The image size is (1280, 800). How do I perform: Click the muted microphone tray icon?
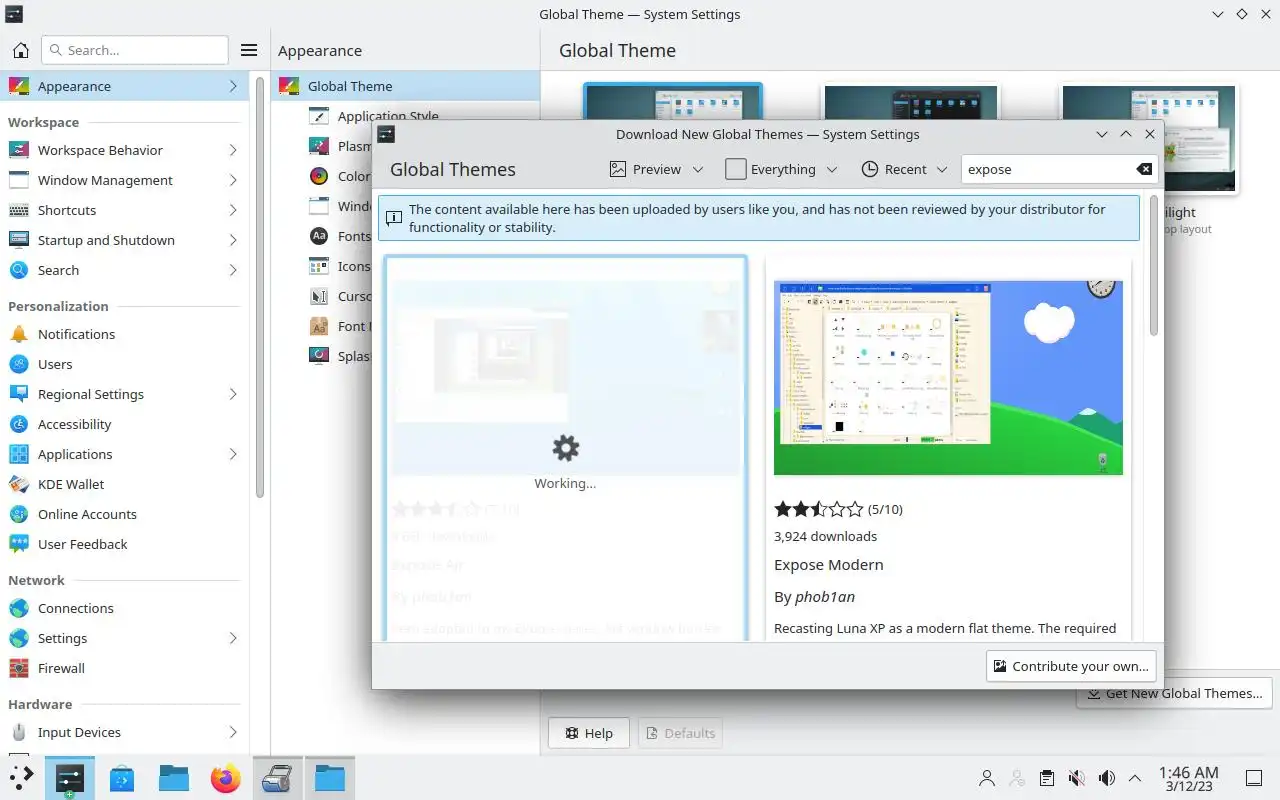[x=1077, y=778]
